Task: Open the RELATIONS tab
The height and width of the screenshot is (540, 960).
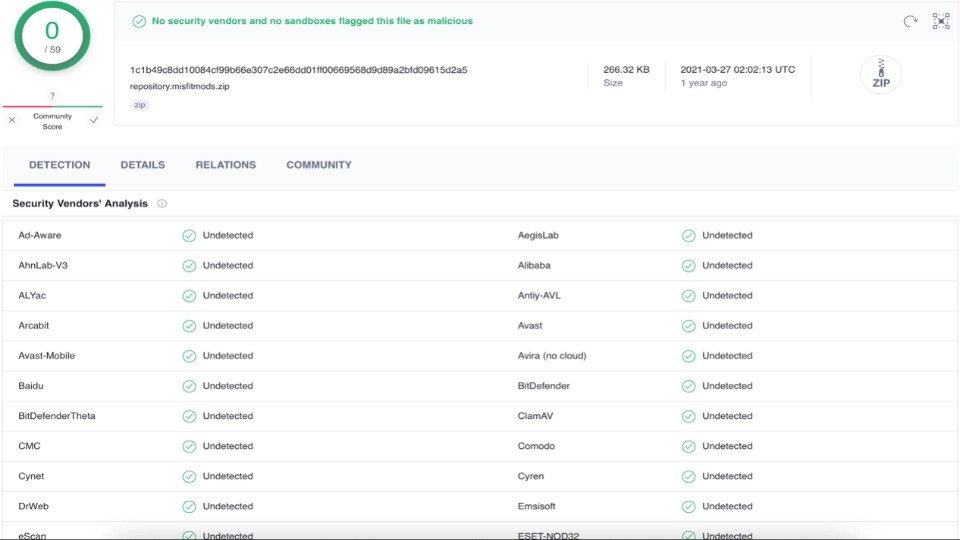Action: [226, 165]
